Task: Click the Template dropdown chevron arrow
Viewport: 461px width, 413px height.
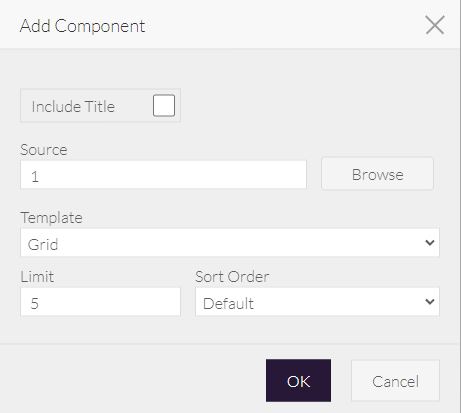Action: (x=430, y=243)
